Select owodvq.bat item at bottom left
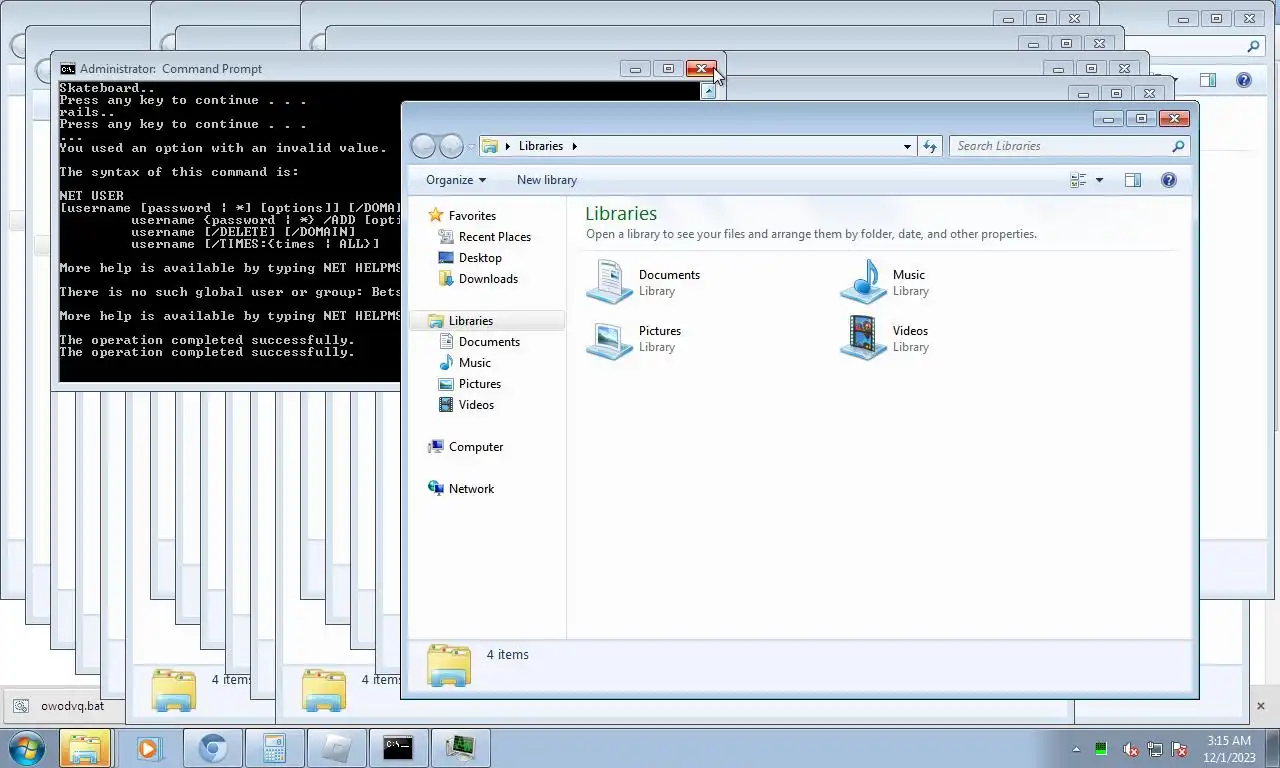Viewport: 1280px width, 768px height. click(62, 706)
